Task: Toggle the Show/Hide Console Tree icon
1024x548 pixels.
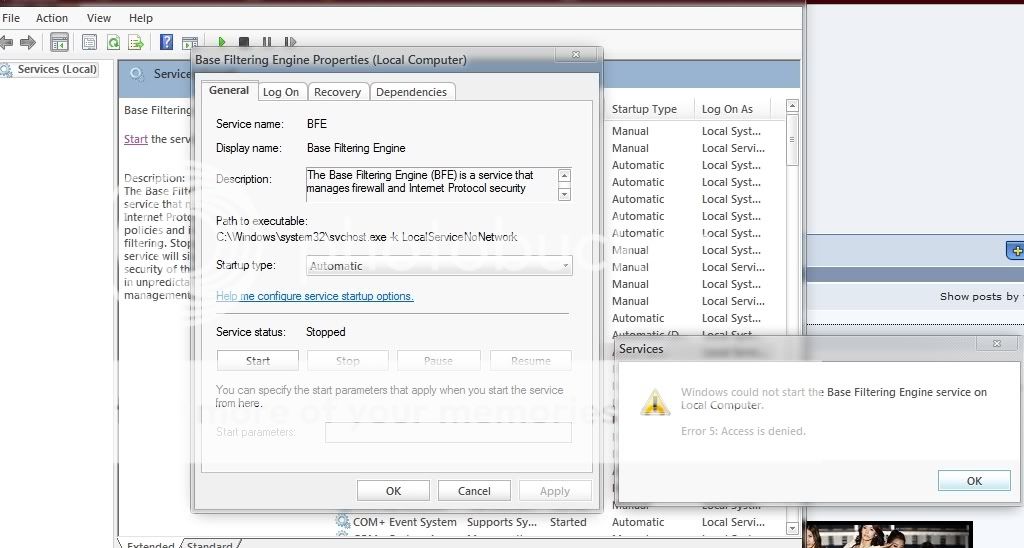Action: coord(59,42)
